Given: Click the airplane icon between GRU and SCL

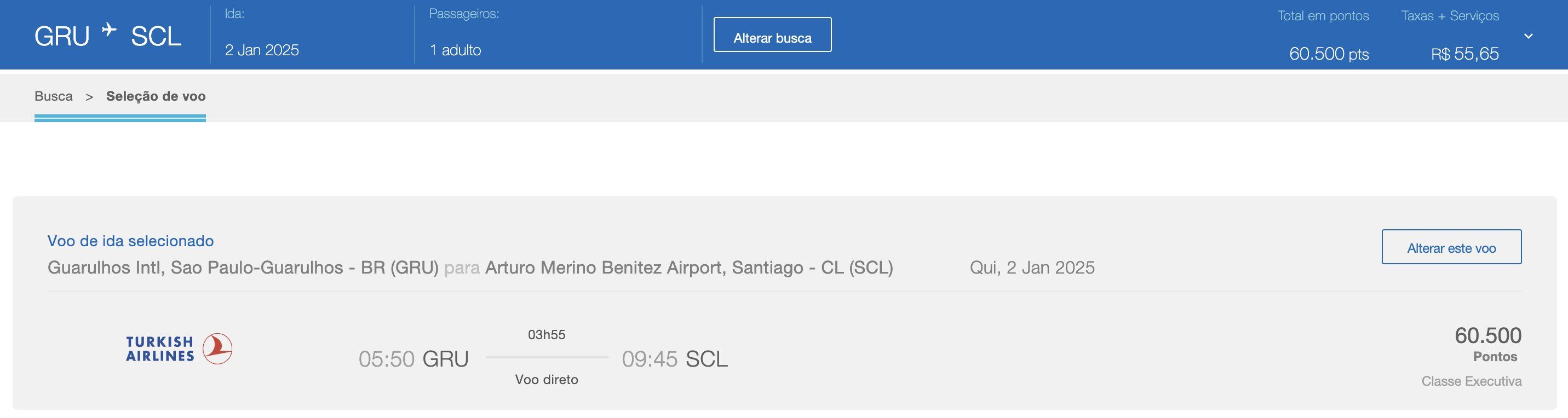Looking at the screenshot, I should (109, 30).
